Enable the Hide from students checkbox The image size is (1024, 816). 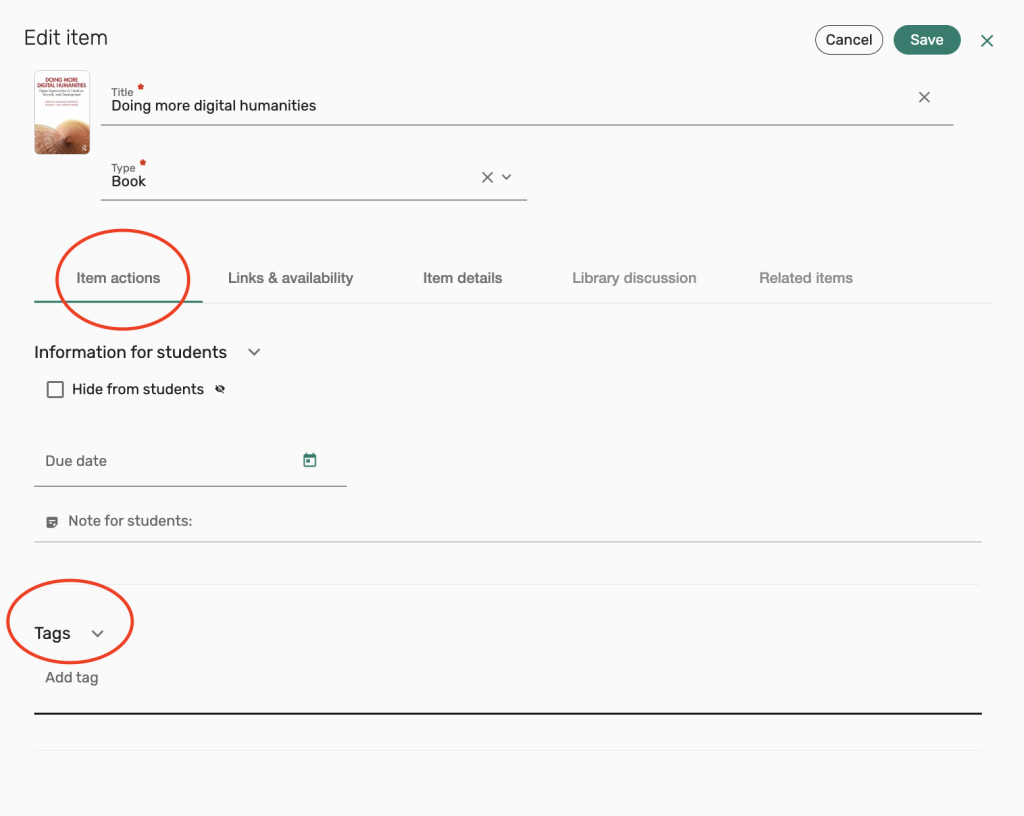[x=56, y=390]
